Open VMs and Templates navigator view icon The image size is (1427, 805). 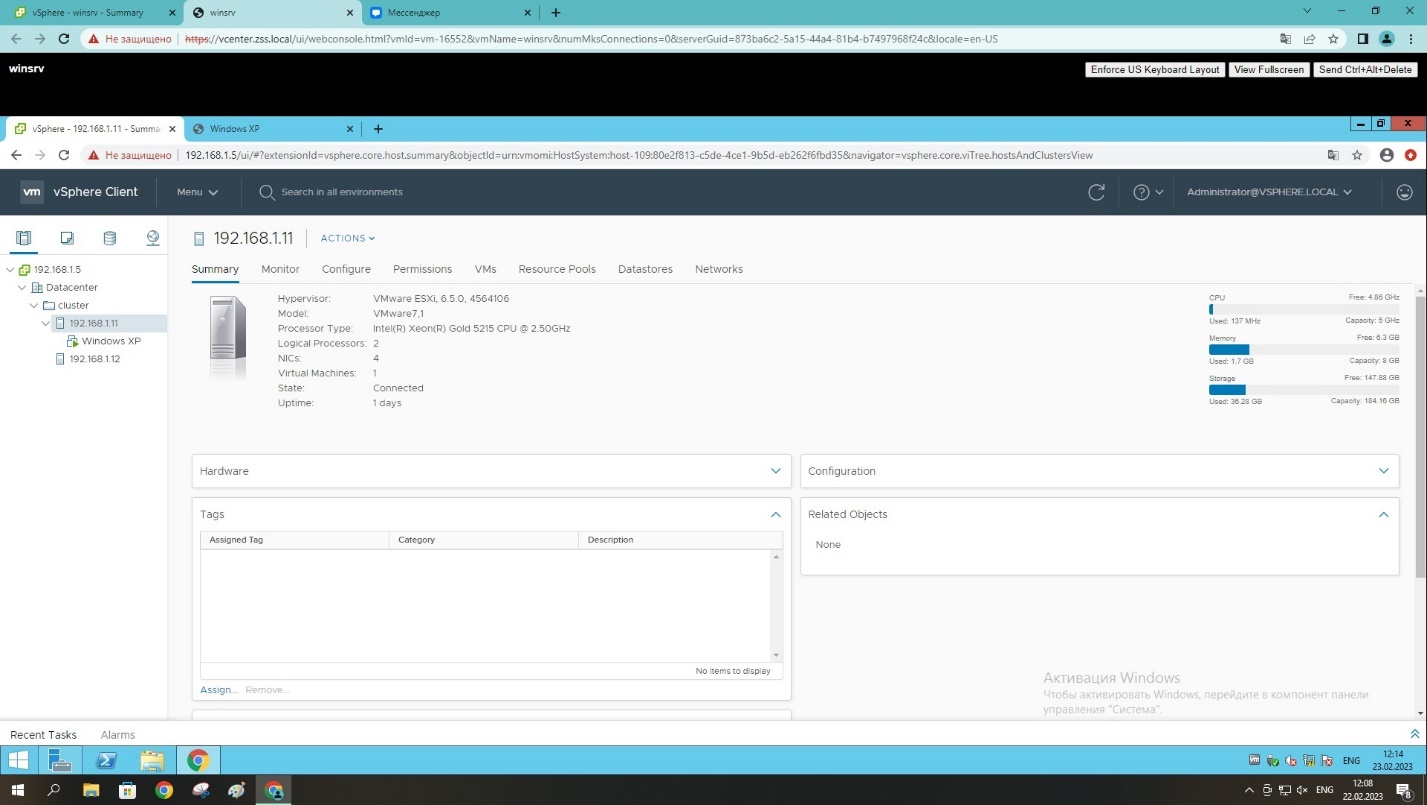67,238
